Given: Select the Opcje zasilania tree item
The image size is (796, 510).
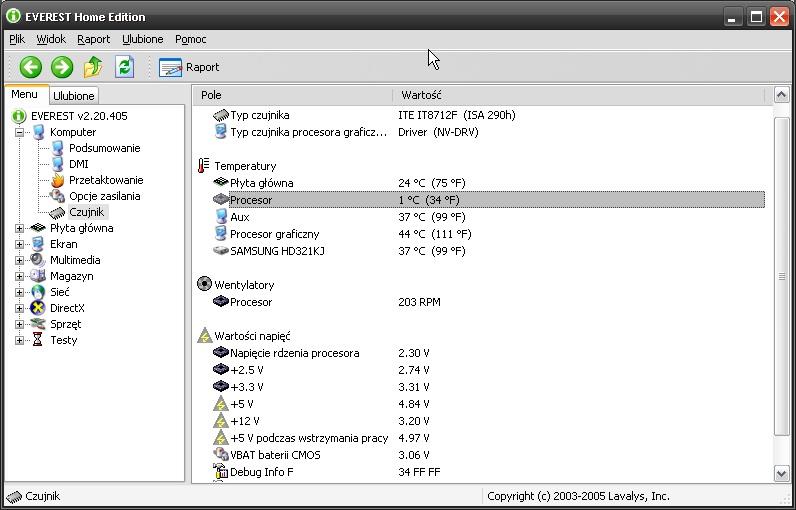Looking at the screenshot, I should (105, 196).
